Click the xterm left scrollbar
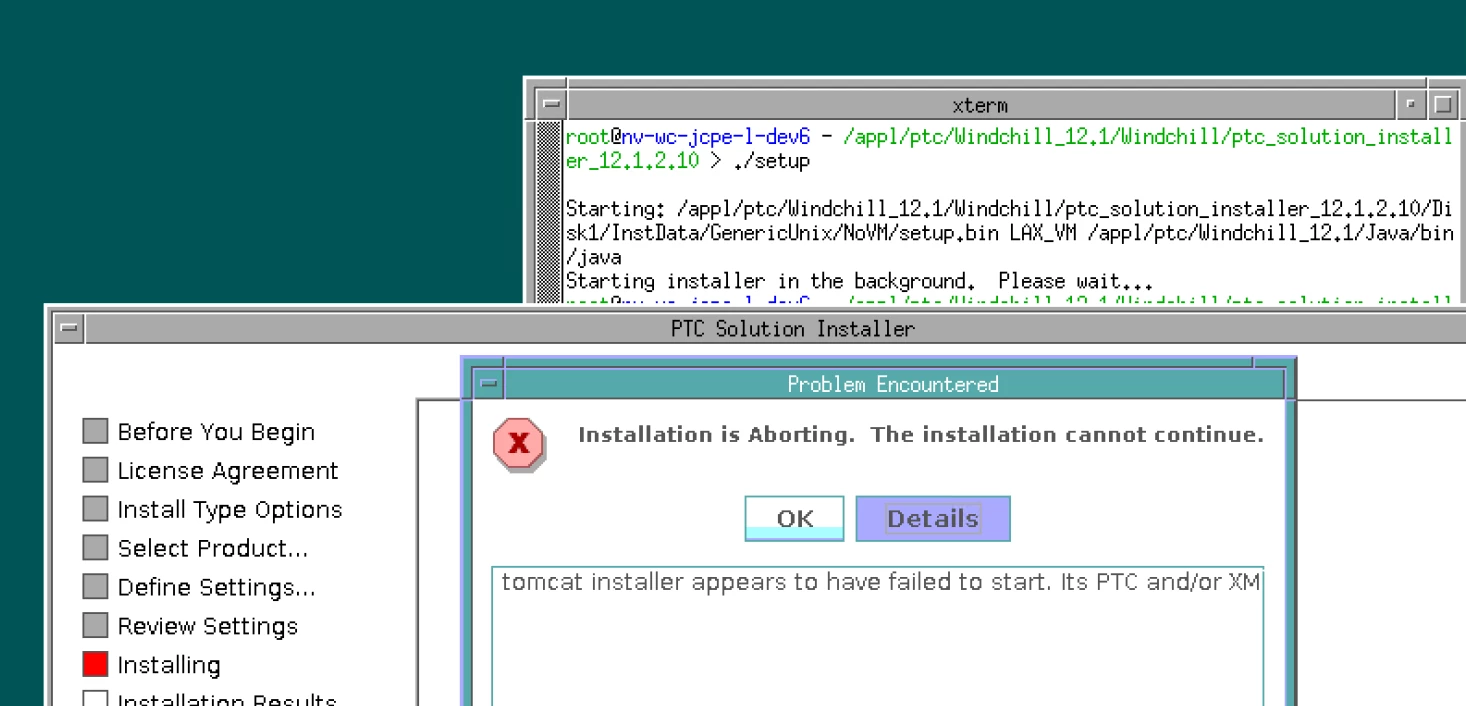The image size is (1466, 706). [550, 212]
